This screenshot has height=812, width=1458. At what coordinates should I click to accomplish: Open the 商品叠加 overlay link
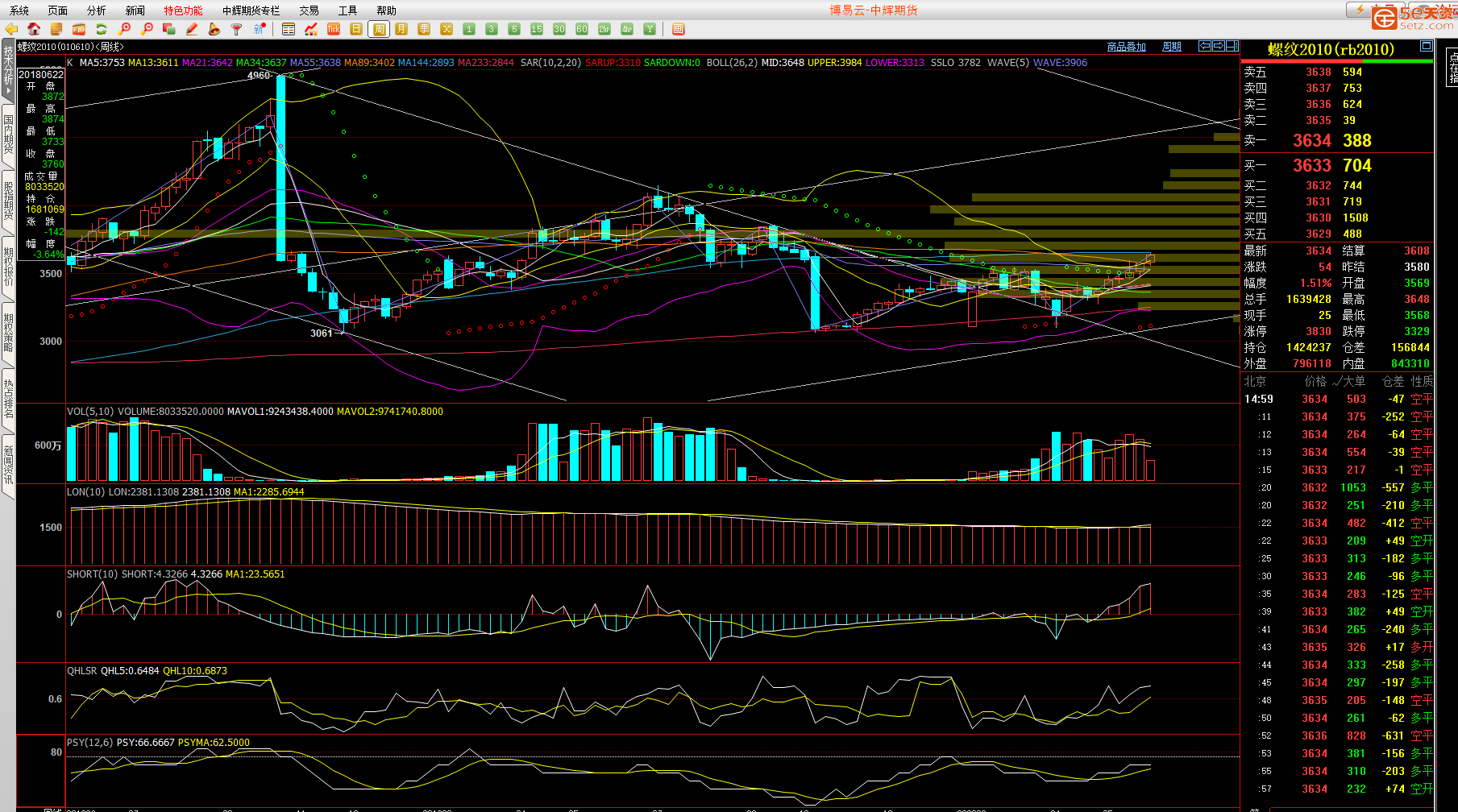tap(1126, 47)
